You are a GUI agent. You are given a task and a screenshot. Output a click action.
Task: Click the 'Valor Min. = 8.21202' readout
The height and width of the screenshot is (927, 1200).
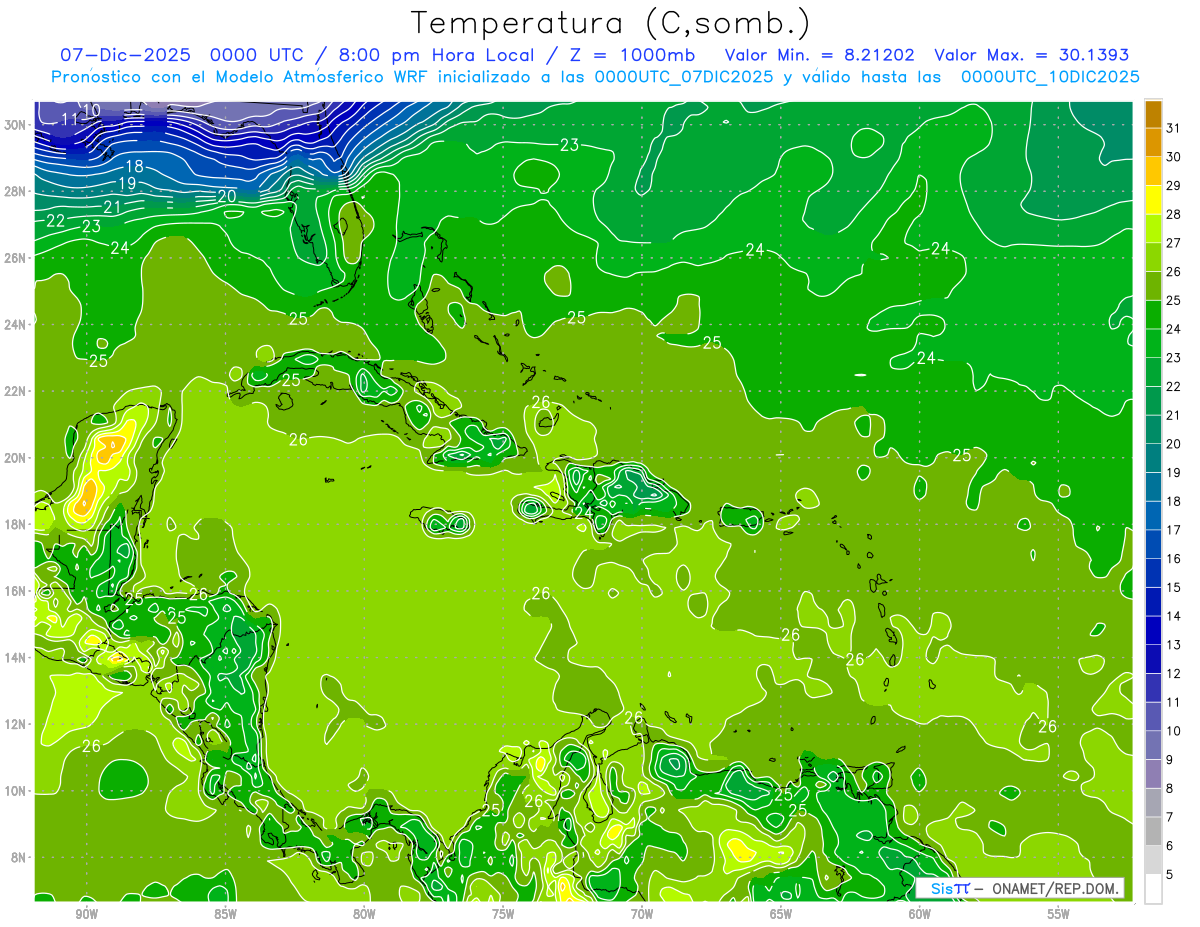coord(820,55)
